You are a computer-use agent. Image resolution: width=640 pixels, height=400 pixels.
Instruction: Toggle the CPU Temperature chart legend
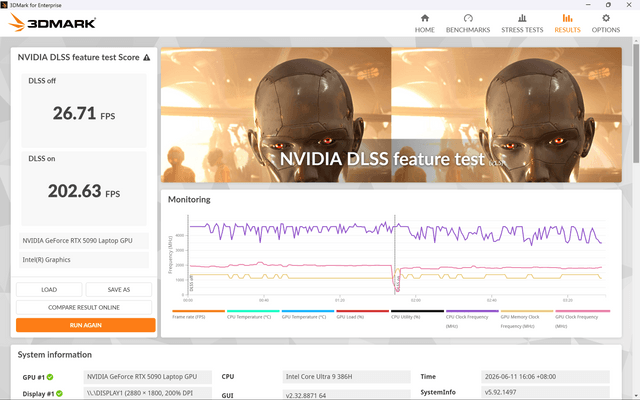point(253,314)
